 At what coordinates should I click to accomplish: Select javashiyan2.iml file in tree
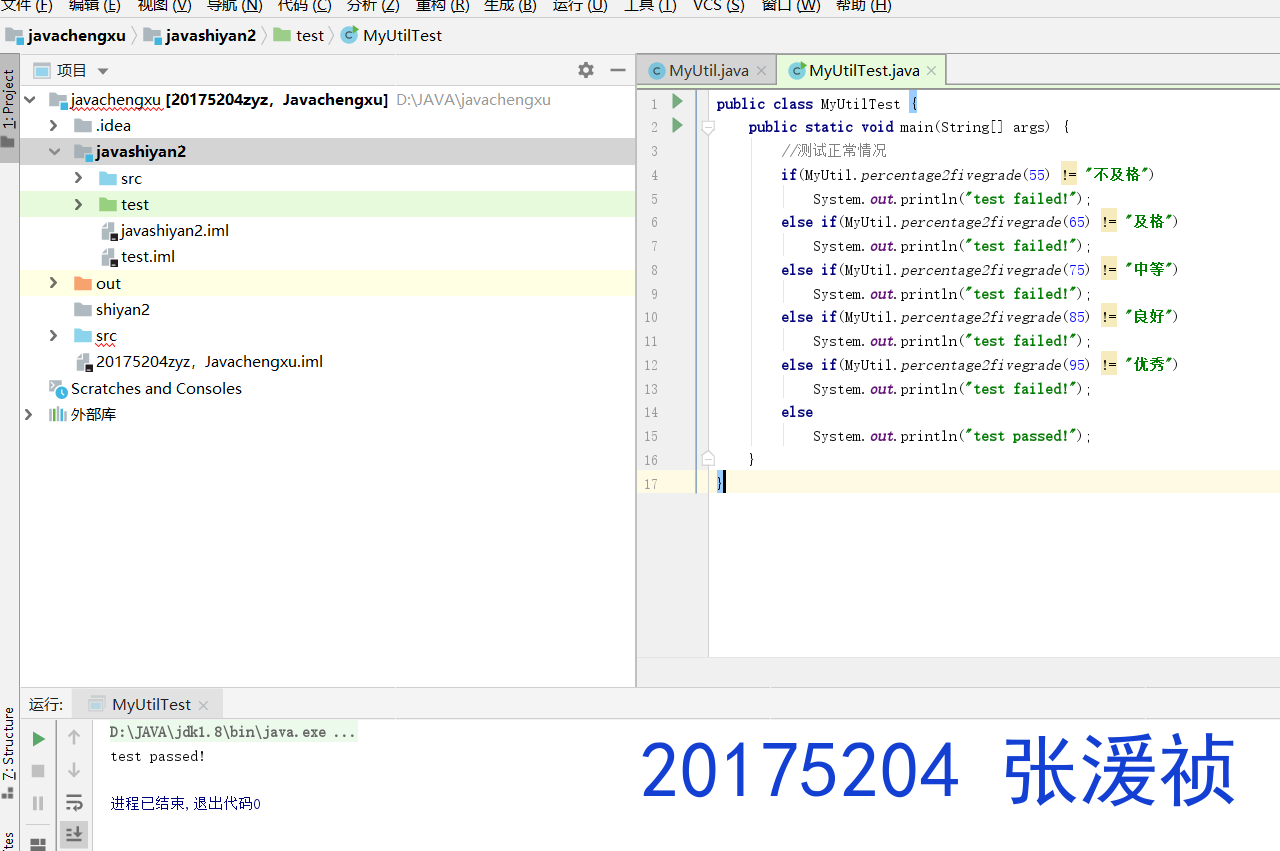point(175,231)
